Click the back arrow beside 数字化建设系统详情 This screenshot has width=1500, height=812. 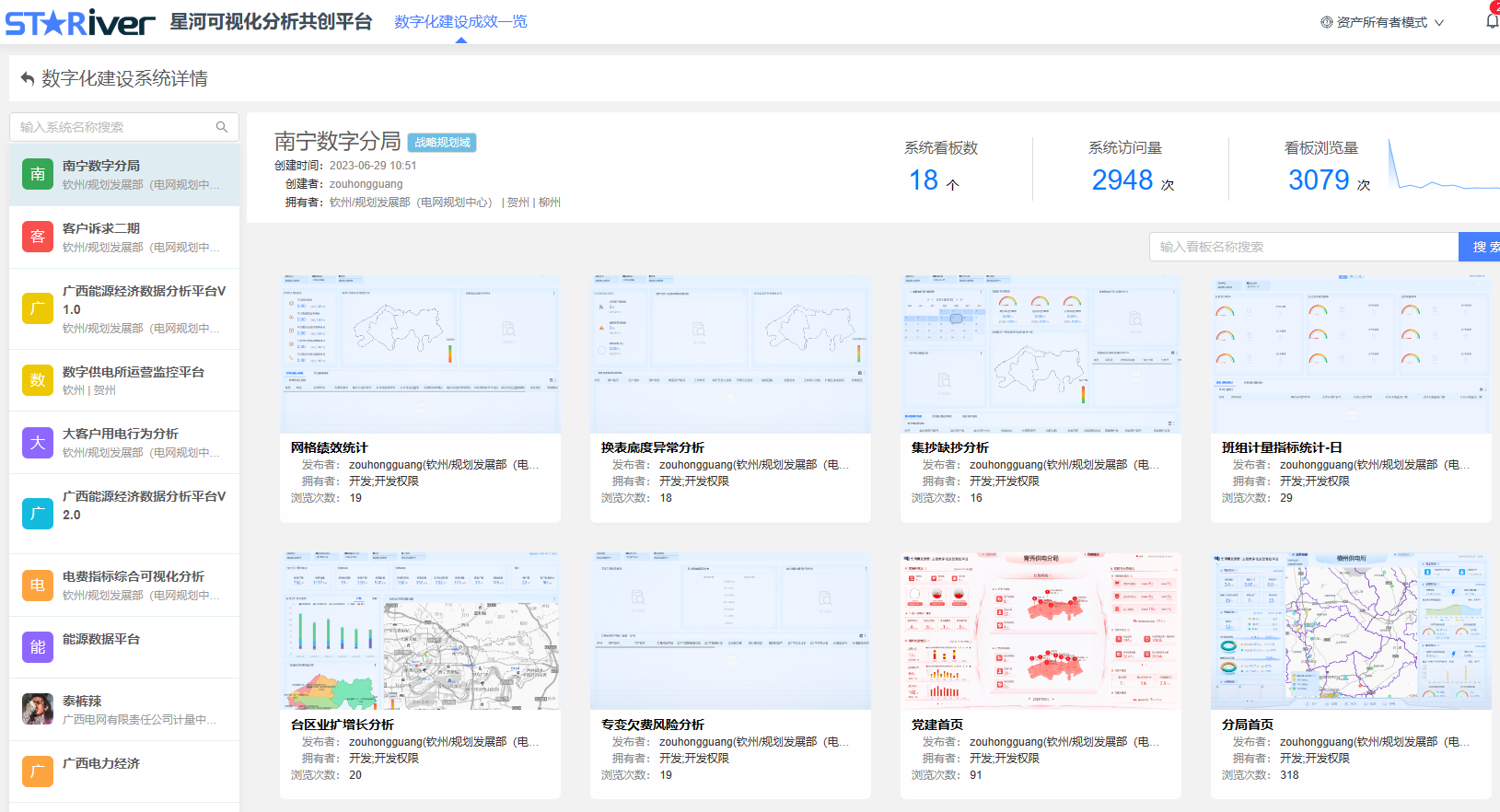click(27, 79)
